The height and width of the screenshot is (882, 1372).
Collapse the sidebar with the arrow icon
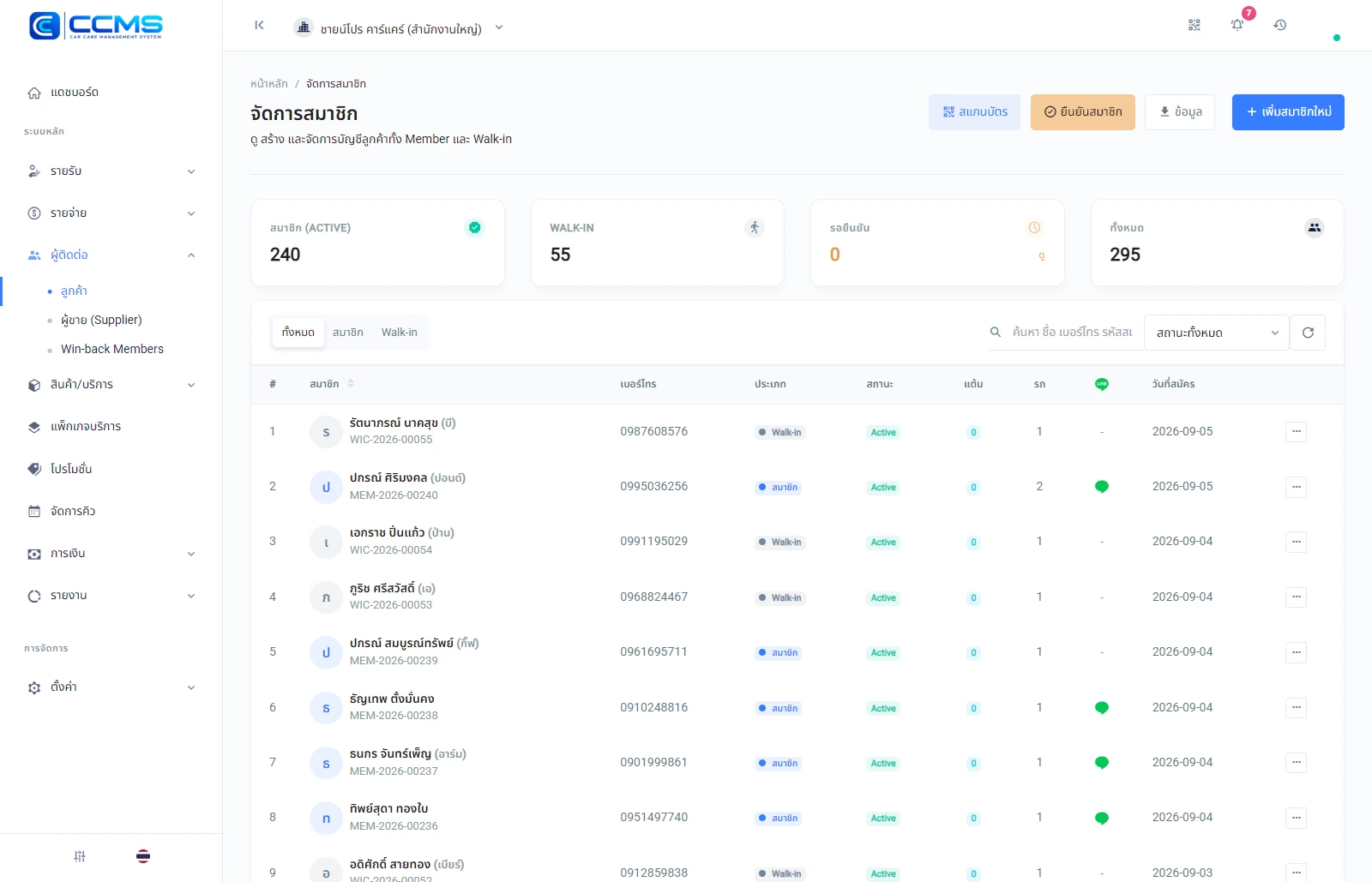click(x=259, y=26)
